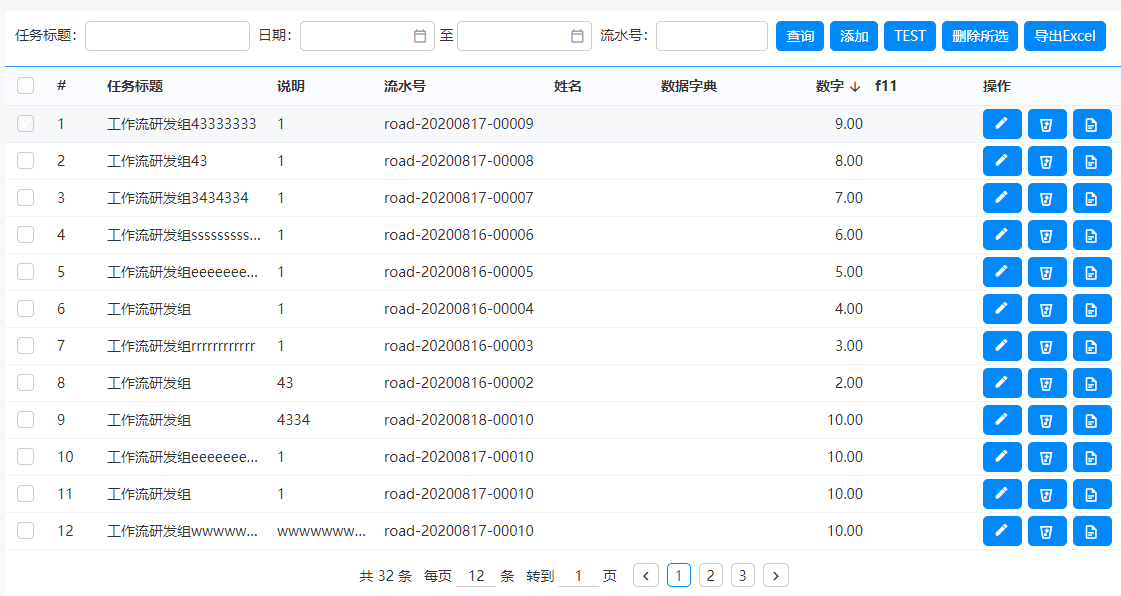Tick the checkbox for row 5
The height and width of the screenshot is (596, 1121).
26,272
